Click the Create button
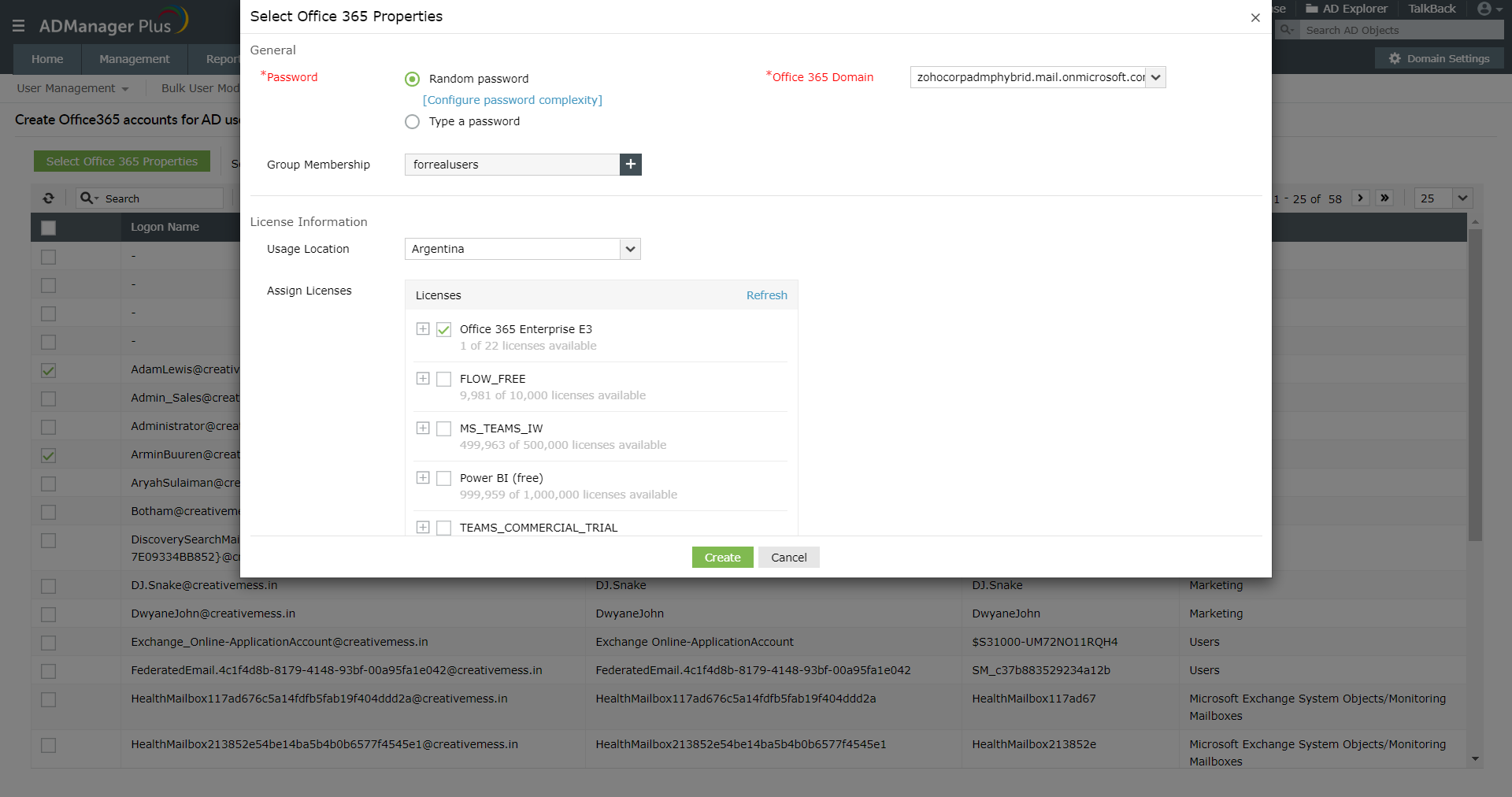Viewport: 1512px width, 797px height. (x=723, y=558)
